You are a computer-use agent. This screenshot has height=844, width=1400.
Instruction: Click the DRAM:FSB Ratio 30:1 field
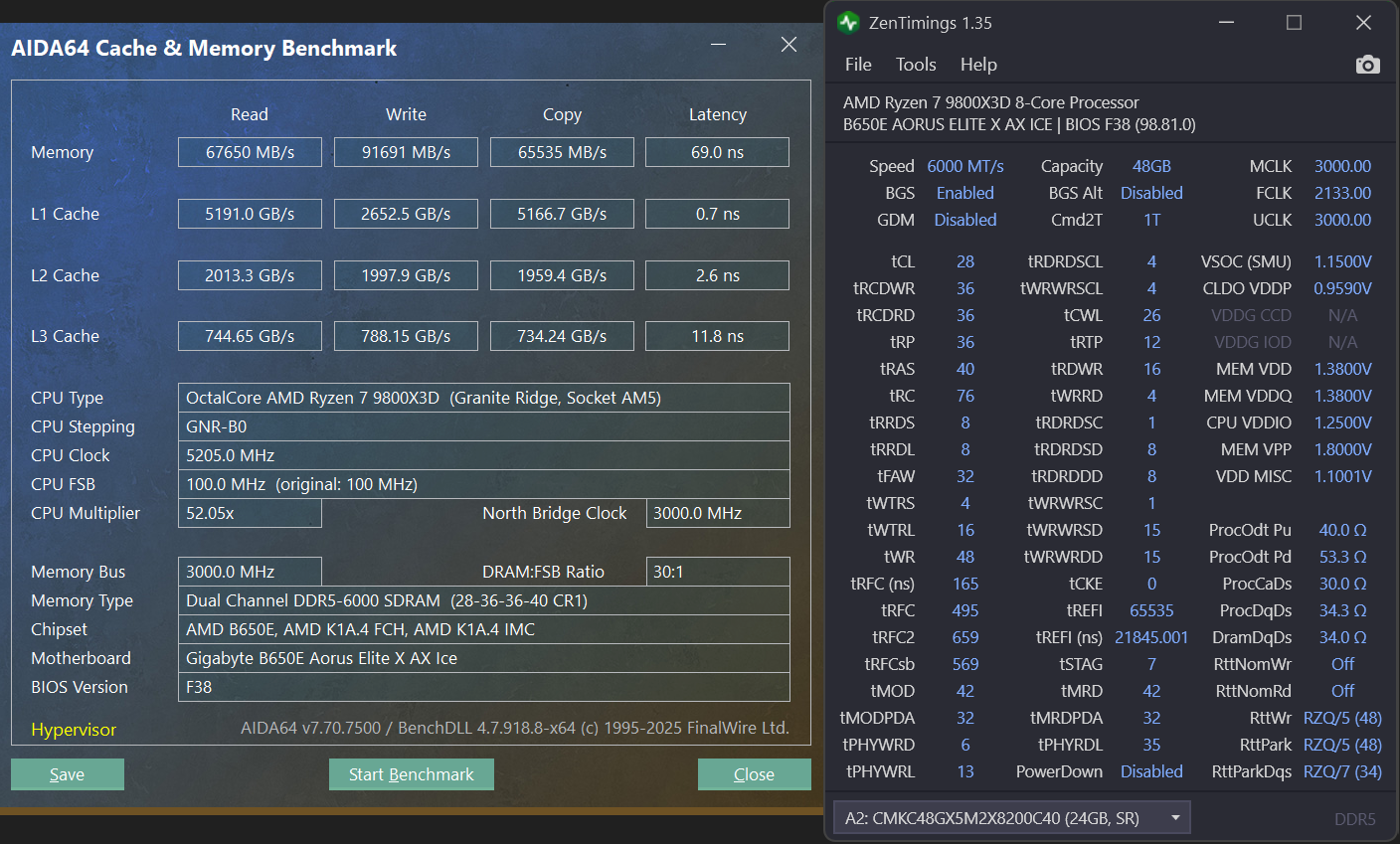click(x=718, y=572)
